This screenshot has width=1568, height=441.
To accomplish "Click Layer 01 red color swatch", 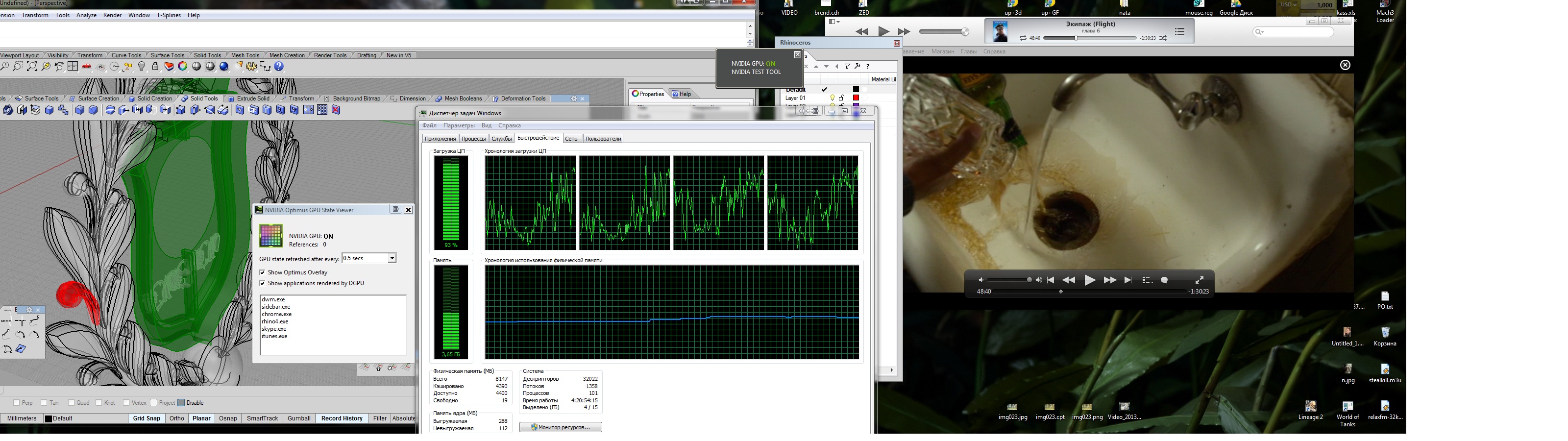I will click(x=856, y=98).
